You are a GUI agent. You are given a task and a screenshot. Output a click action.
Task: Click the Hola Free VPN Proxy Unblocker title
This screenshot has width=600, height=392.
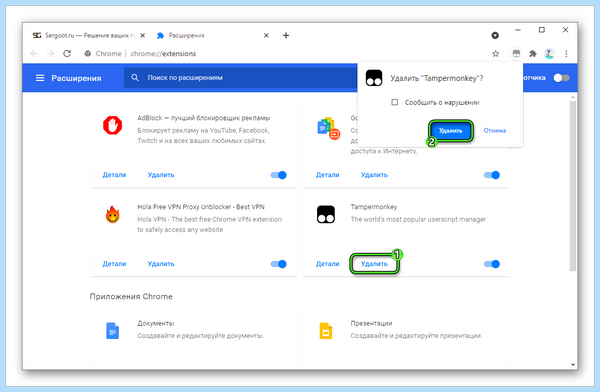[201, 207]
